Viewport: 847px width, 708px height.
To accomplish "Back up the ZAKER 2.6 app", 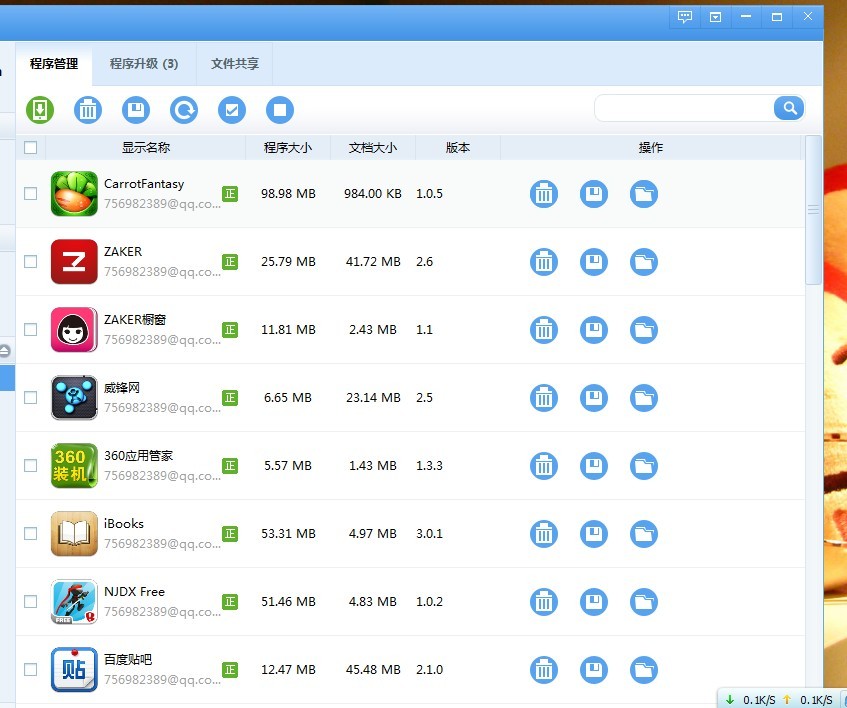I will click(x=594, y=262).
